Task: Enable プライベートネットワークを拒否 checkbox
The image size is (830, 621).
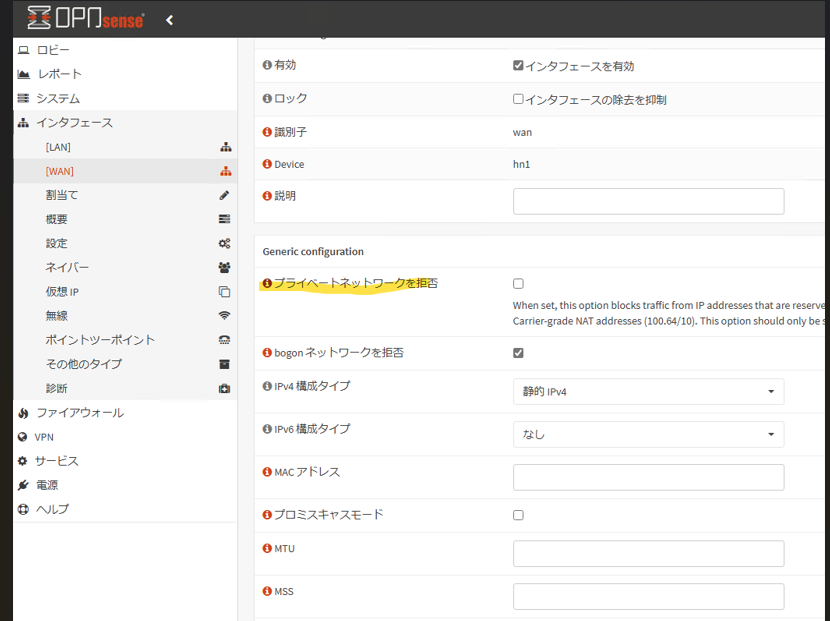Action: pyautogui.click(x=518, y=284)
